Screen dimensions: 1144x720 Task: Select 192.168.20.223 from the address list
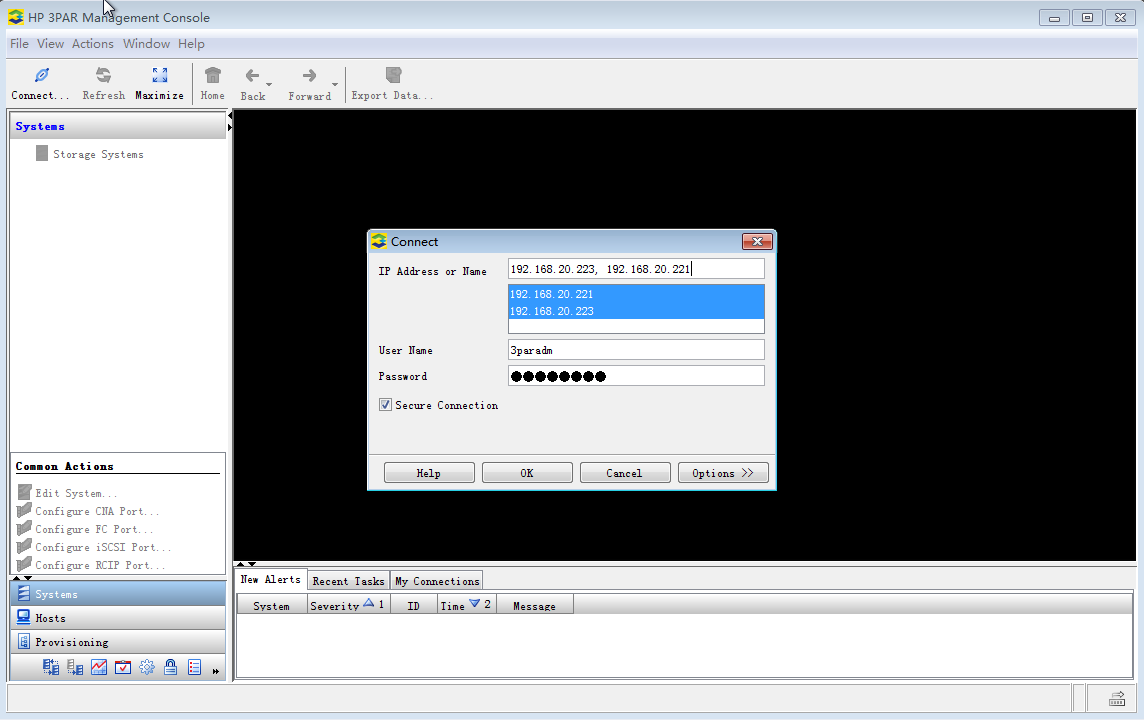(x=552, y=311)
